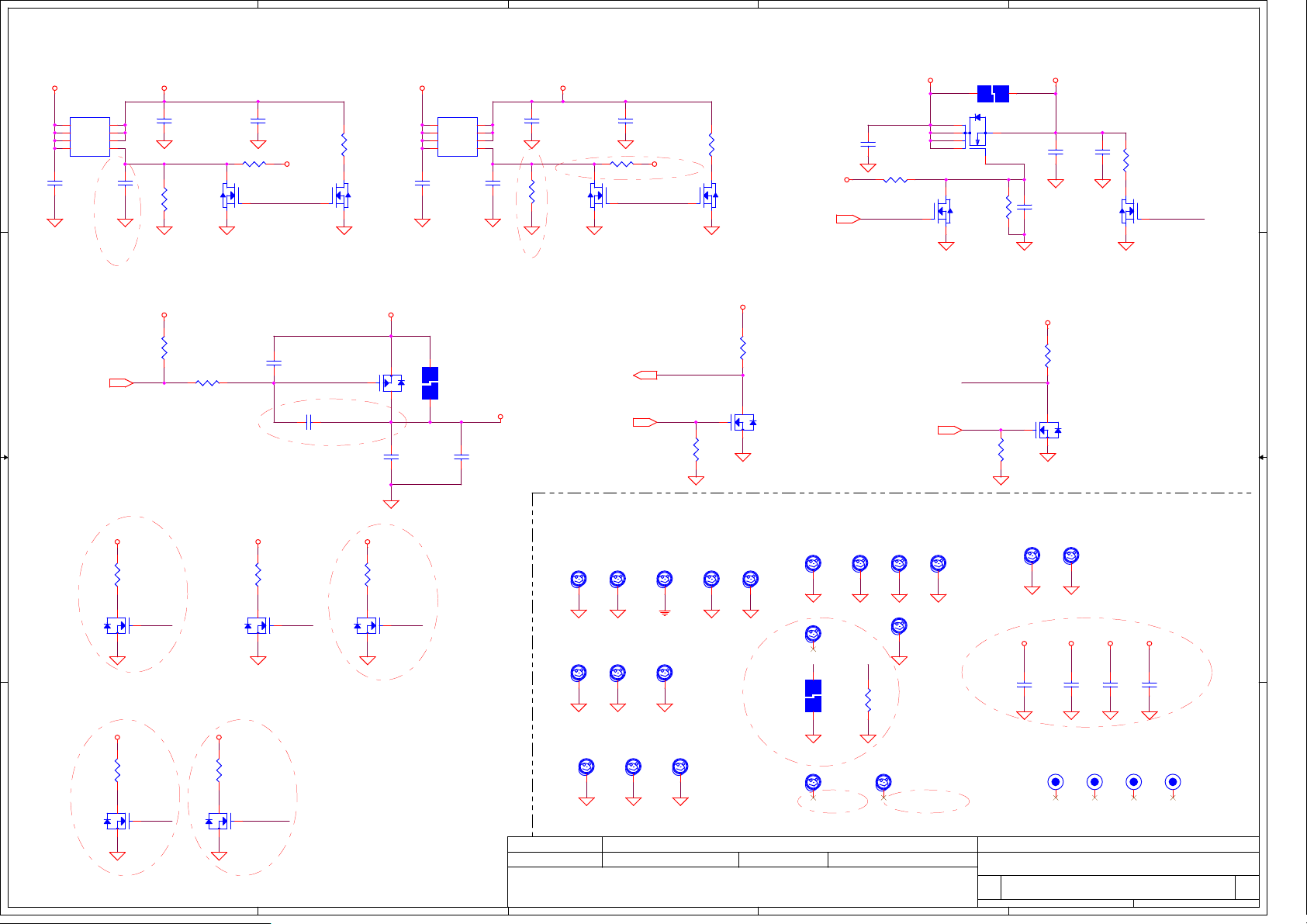Select the resistor beside the jumper in dashed circle
Image resolution: width=1307 pixels, height=924 pixels.
(868, 699)
